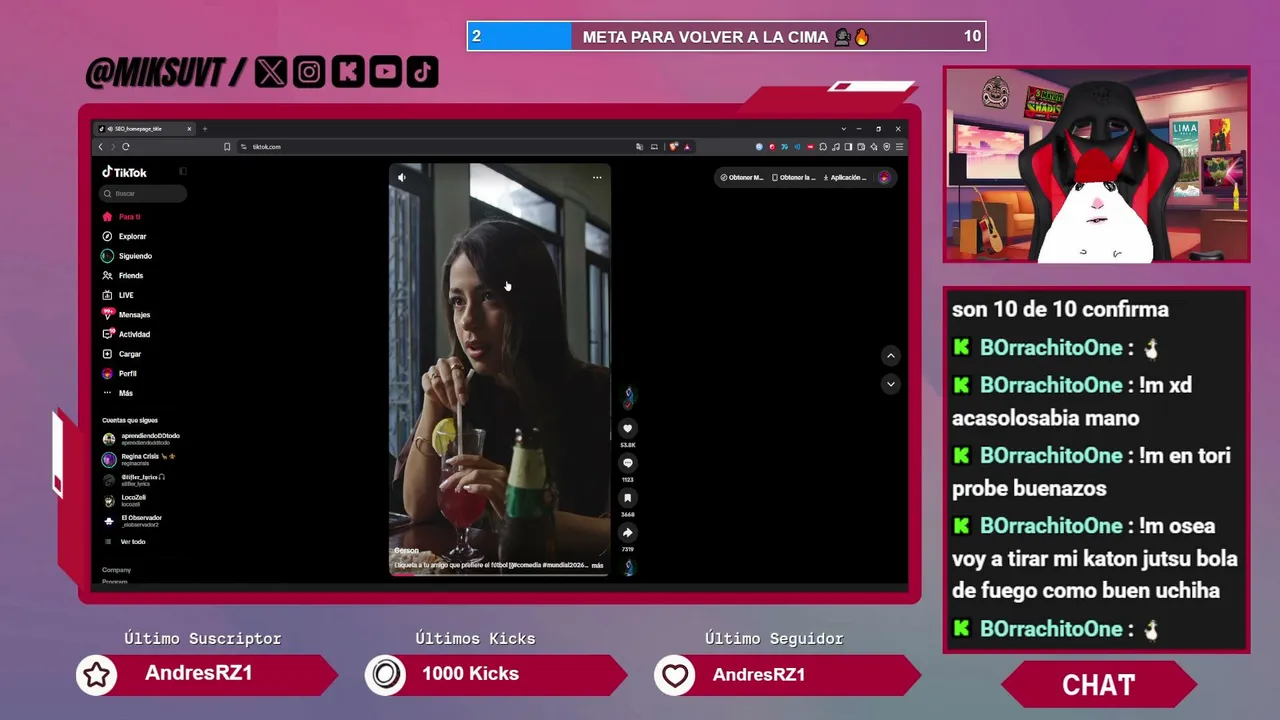Go to the previous video with up arrow

[x=891, y=356]
